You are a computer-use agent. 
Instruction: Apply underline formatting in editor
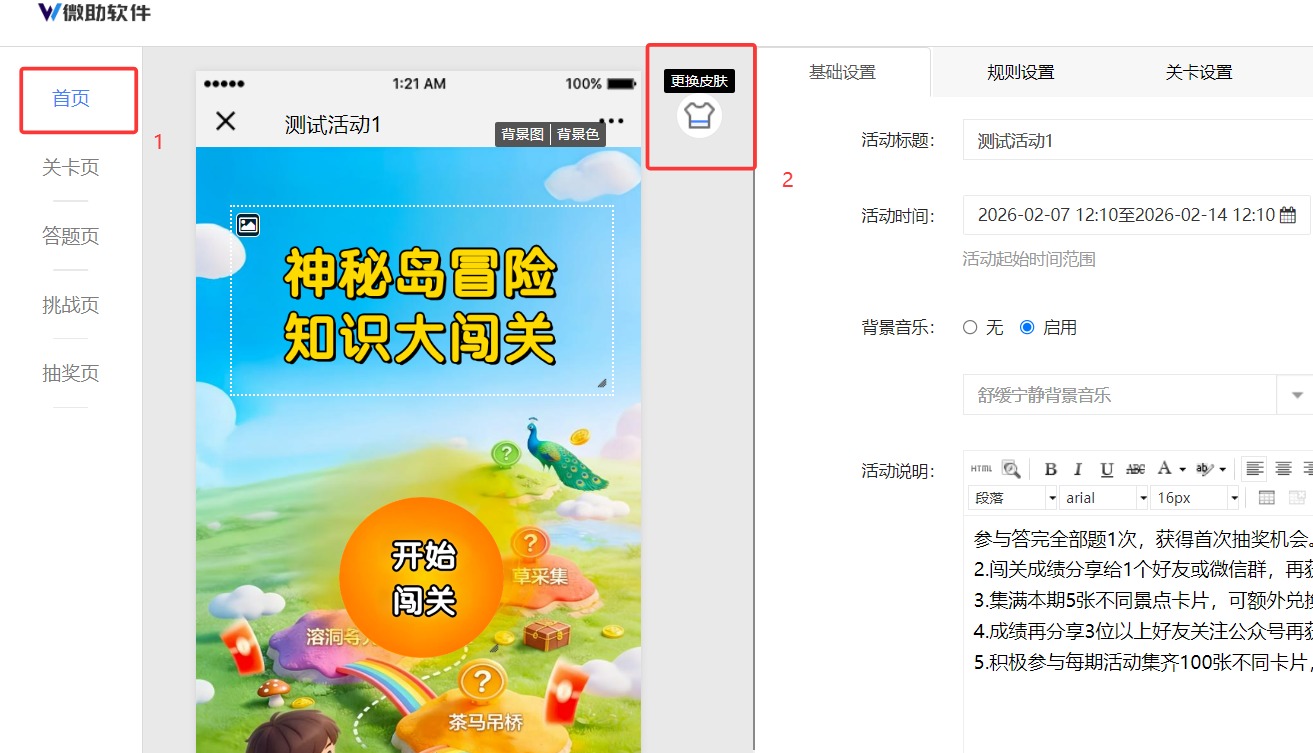pyautogui.click(x=1106, y=469)
